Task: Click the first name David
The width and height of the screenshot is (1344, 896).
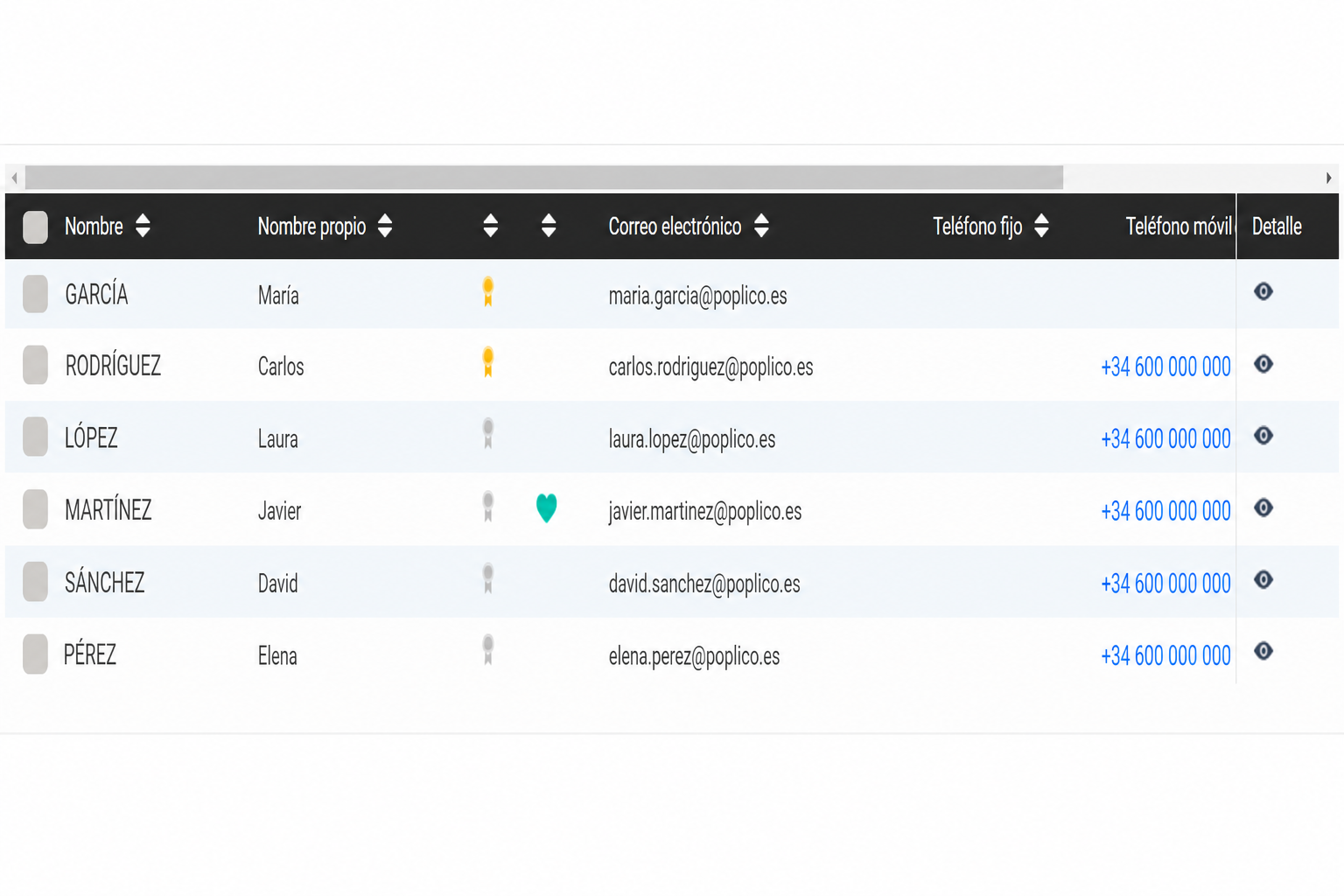Action: [277, 584]
